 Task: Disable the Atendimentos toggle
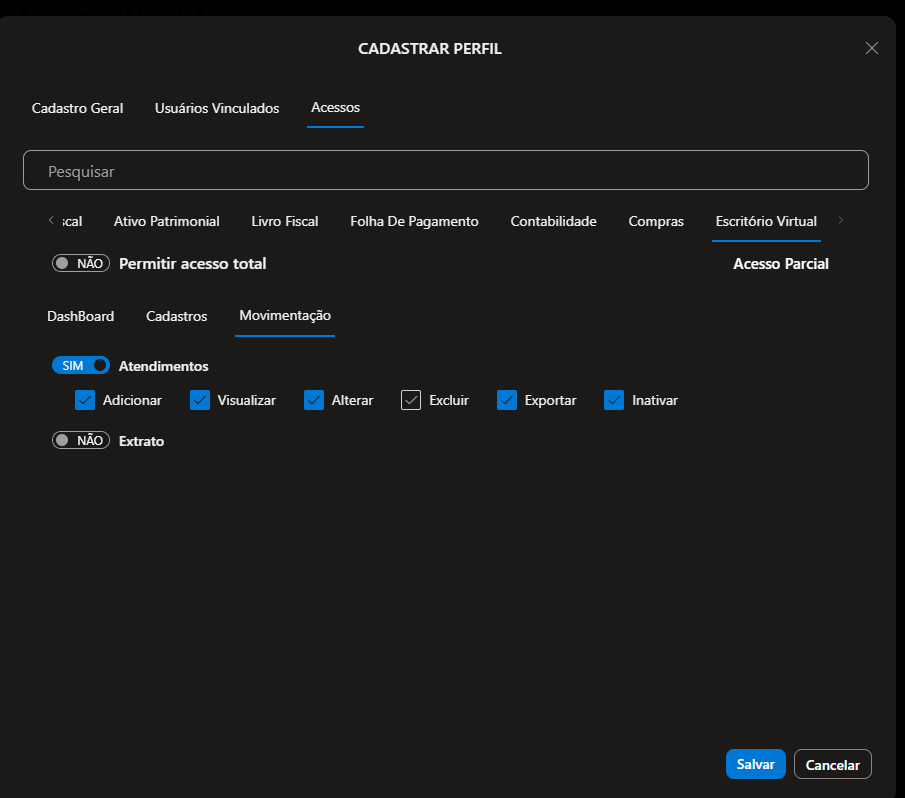[x=81, y=366]
